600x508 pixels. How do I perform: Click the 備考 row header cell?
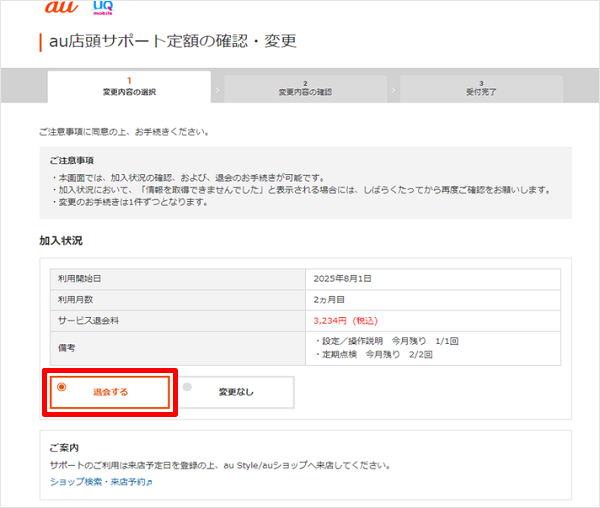[x=177, y=347]
